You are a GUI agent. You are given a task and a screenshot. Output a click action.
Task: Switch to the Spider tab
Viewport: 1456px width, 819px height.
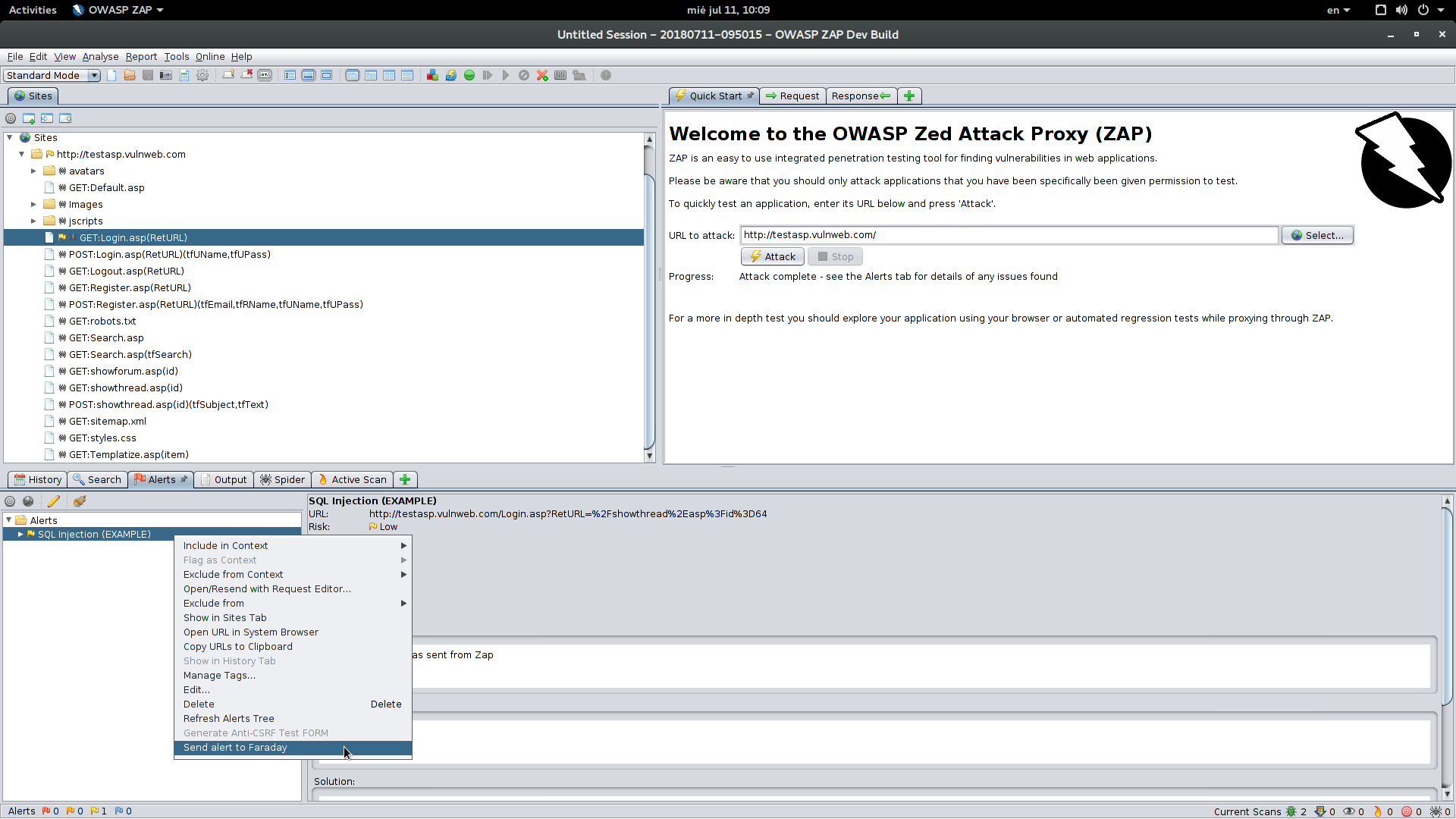pyautogui.click(x=282, y=479)
